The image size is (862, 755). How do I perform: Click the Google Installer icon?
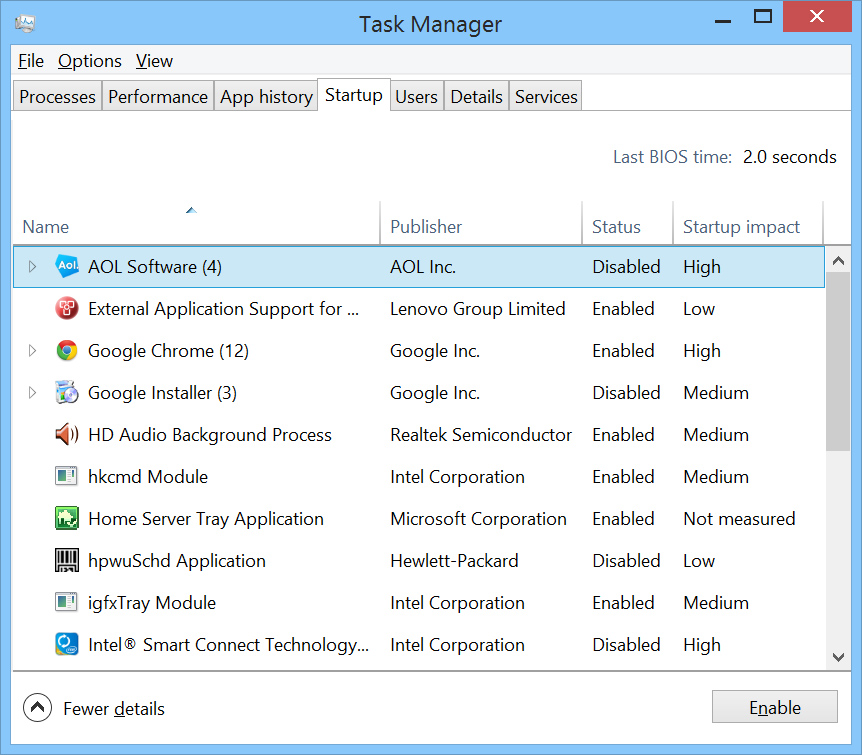pos(67,393)
